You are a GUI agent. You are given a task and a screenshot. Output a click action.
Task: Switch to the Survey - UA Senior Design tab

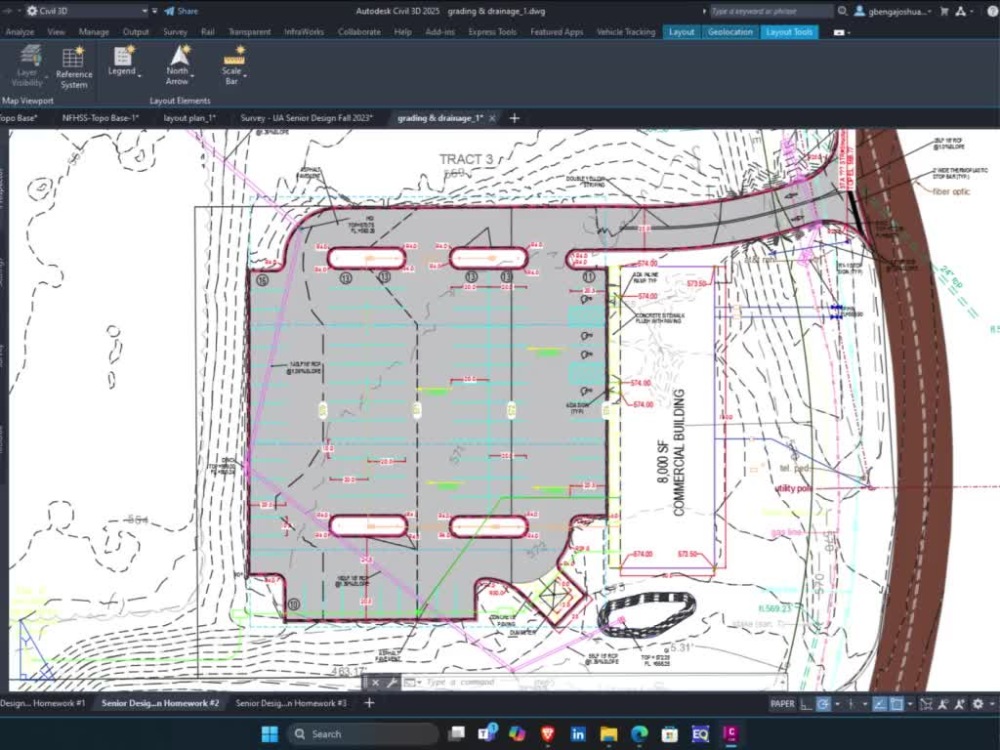coord(305,117)
